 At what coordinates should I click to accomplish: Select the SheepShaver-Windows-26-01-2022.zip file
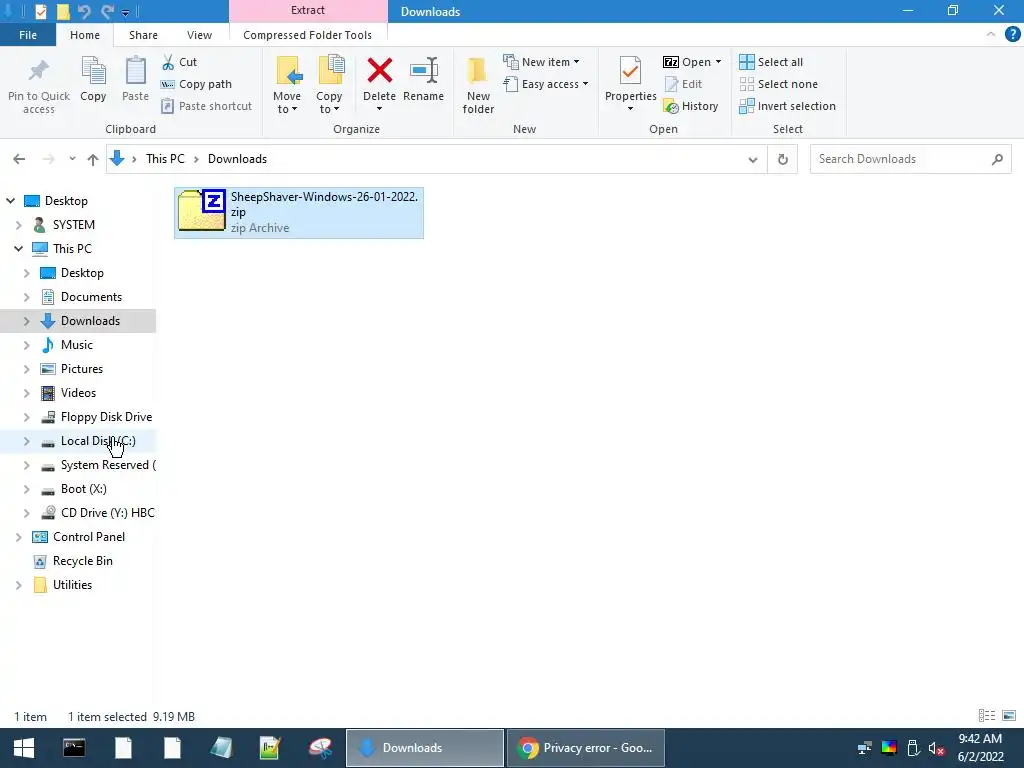(x=298, y=213)
